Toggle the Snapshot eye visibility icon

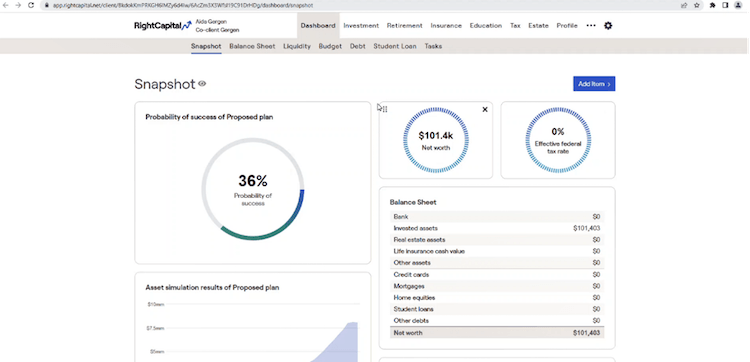pyautogui.click(x=202, y=84)
